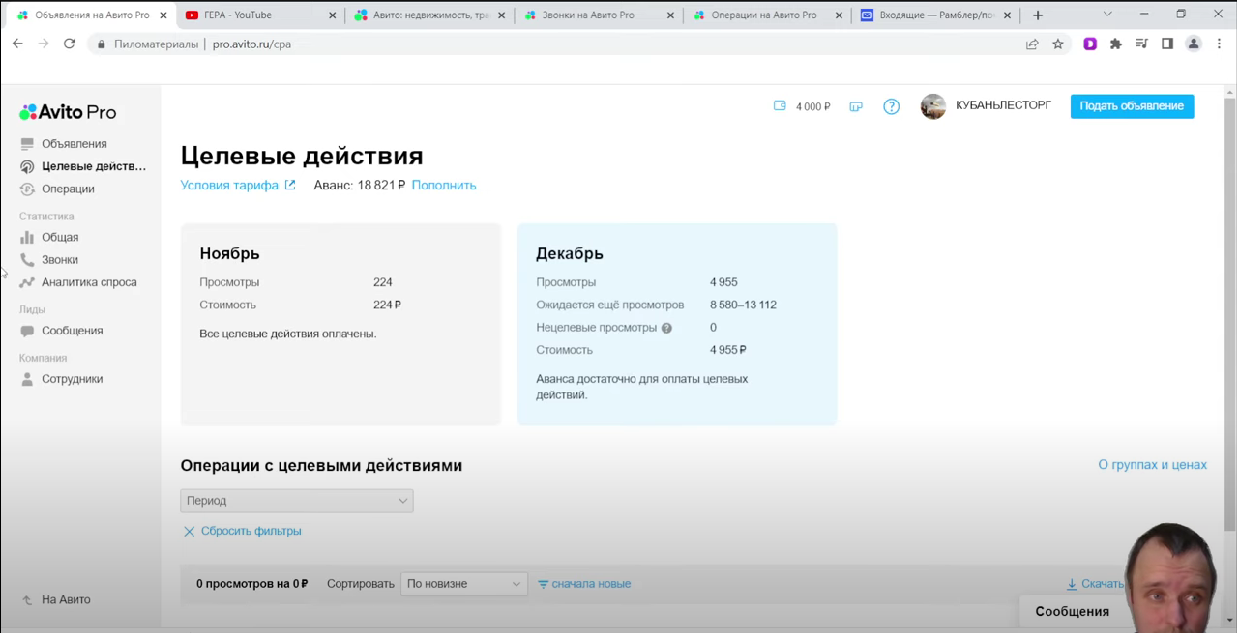Viewport: 1237px width, 633px height.
Task: Toggle sort order сначала новые
Action: tap(585, 584)
